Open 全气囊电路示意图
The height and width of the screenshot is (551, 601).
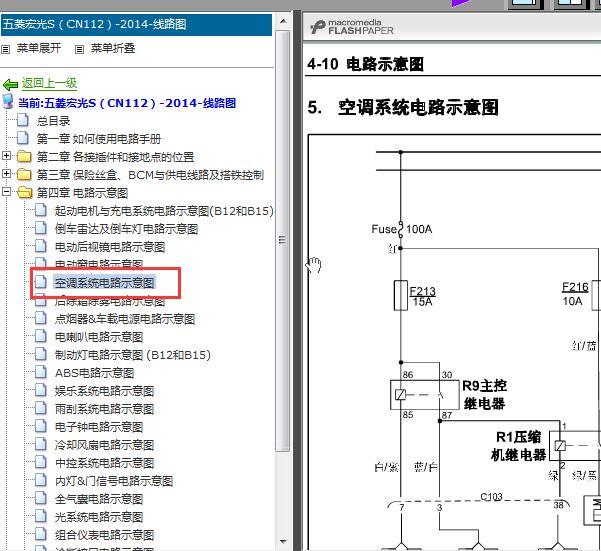click(99, 499)
